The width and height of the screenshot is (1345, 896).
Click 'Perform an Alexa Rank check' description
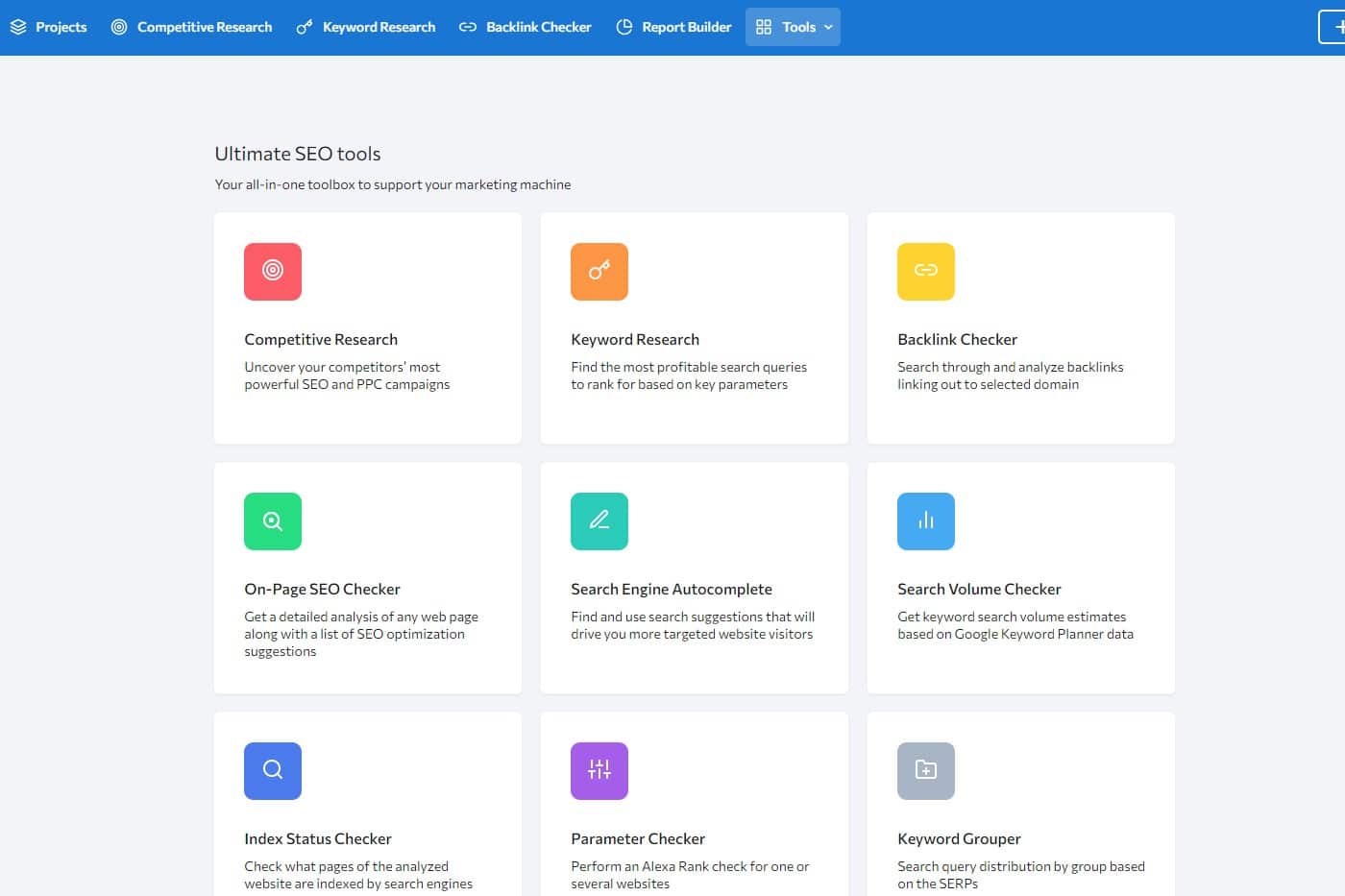(x=690, y=875)
